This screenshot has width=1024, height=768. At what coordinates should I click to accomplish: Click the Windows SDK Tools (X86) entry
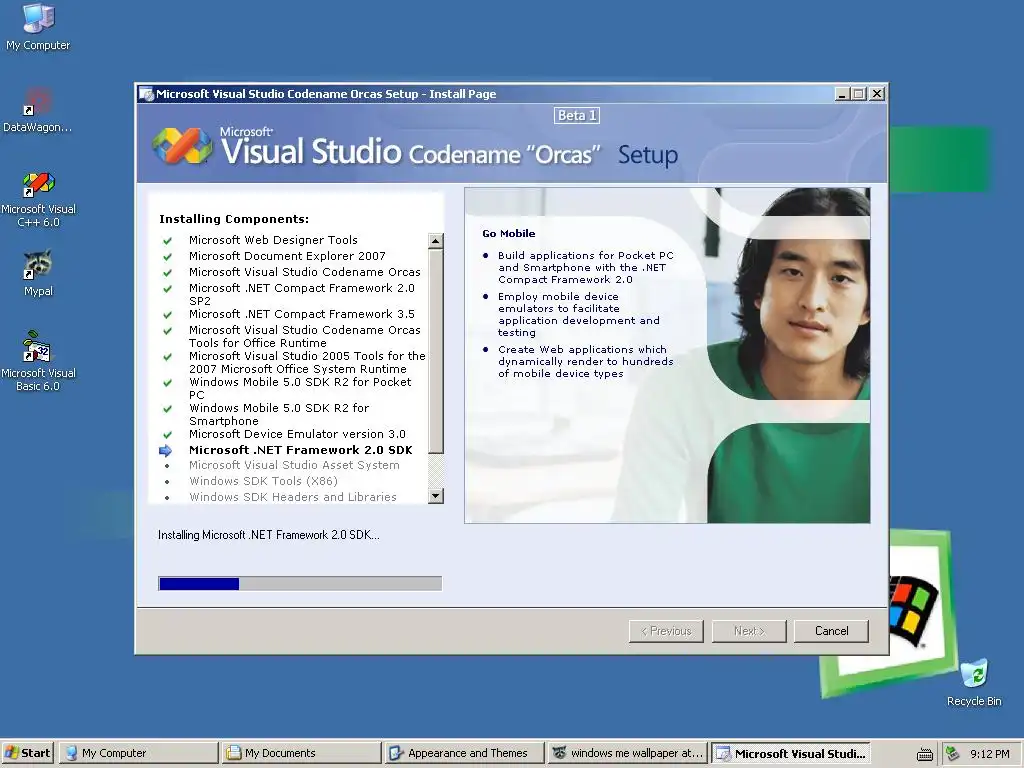pyautogui.click(x=263, y=481)
